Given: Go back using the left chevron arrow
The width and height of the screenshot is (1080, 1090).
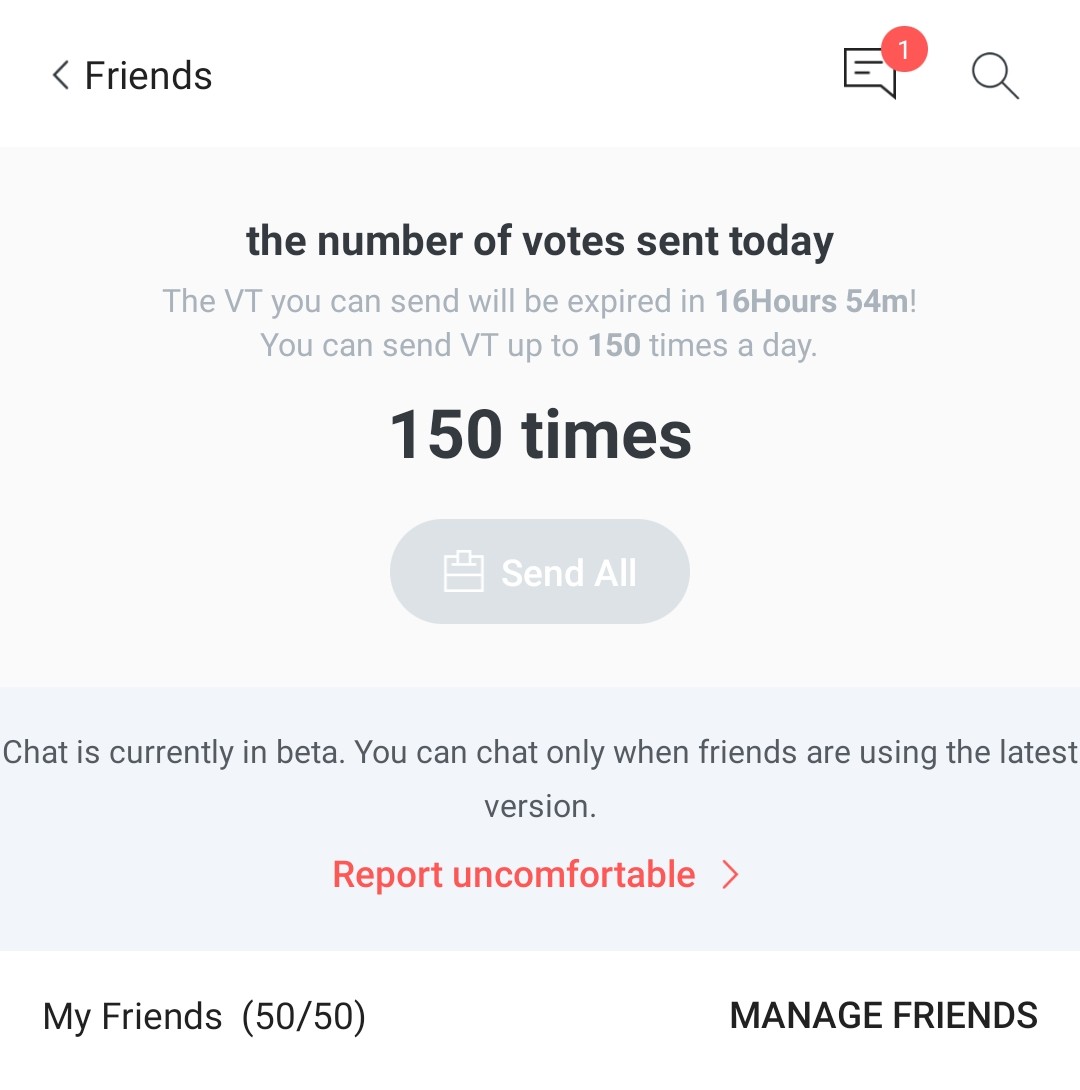Looking at the screenshot, I should 61,75.
